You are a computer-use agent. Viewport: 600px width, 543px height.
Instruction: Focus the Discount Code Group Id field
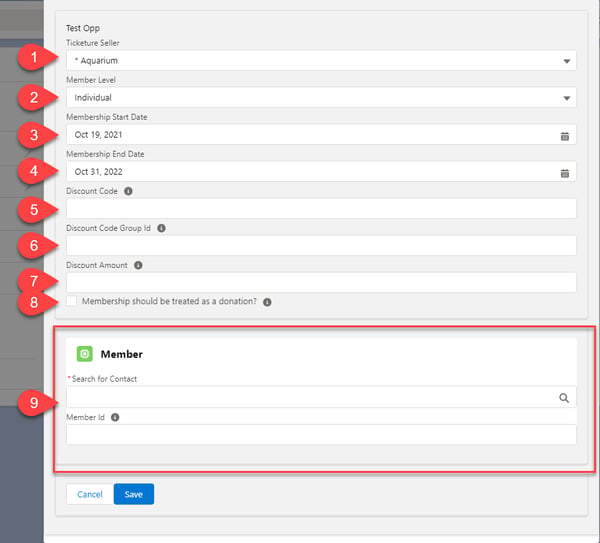coord(321,246)
